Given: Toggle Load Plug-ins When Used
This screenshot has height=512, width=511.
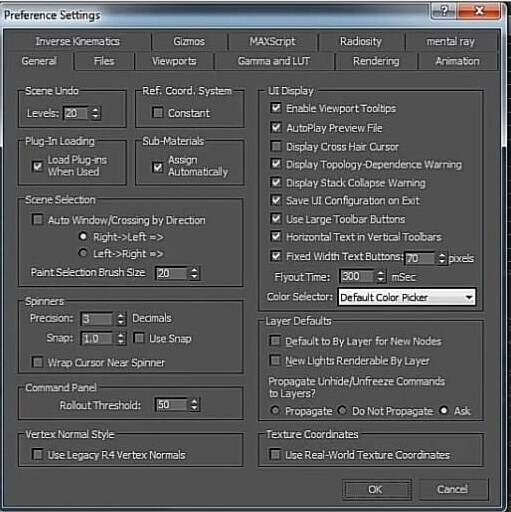Looking at the screenshot, I should (x=37, y=166).
